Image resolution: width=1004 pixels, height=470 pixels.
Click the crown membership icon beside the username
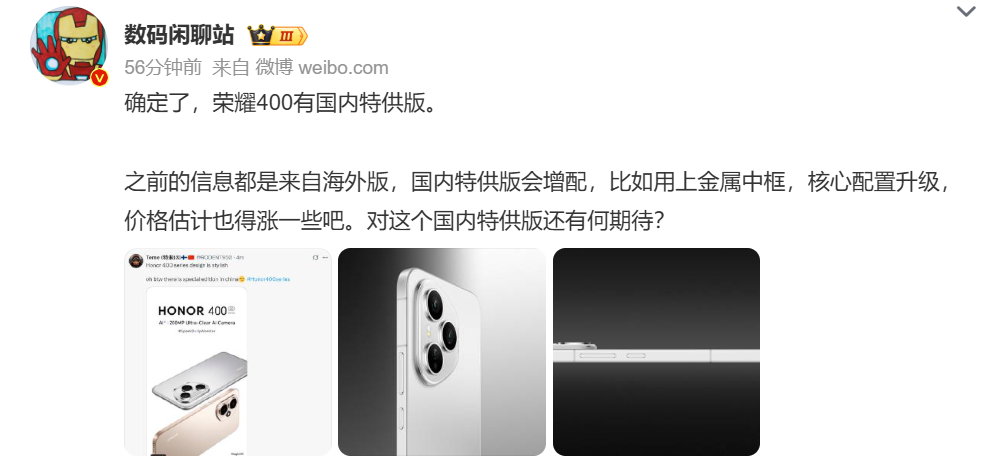pos(261,35)
